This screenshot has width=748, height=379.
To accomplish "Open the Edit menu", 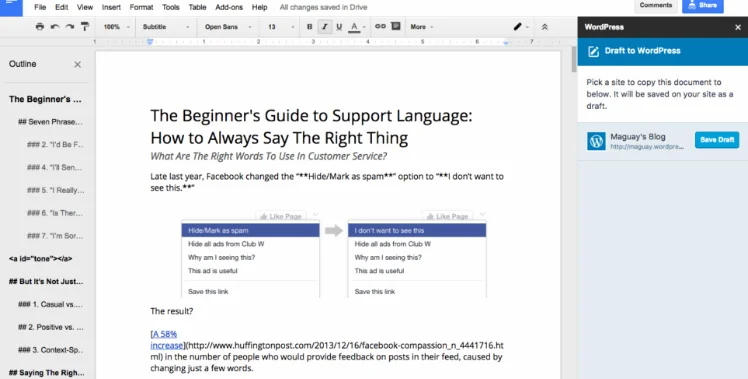I will click(62, 7).
